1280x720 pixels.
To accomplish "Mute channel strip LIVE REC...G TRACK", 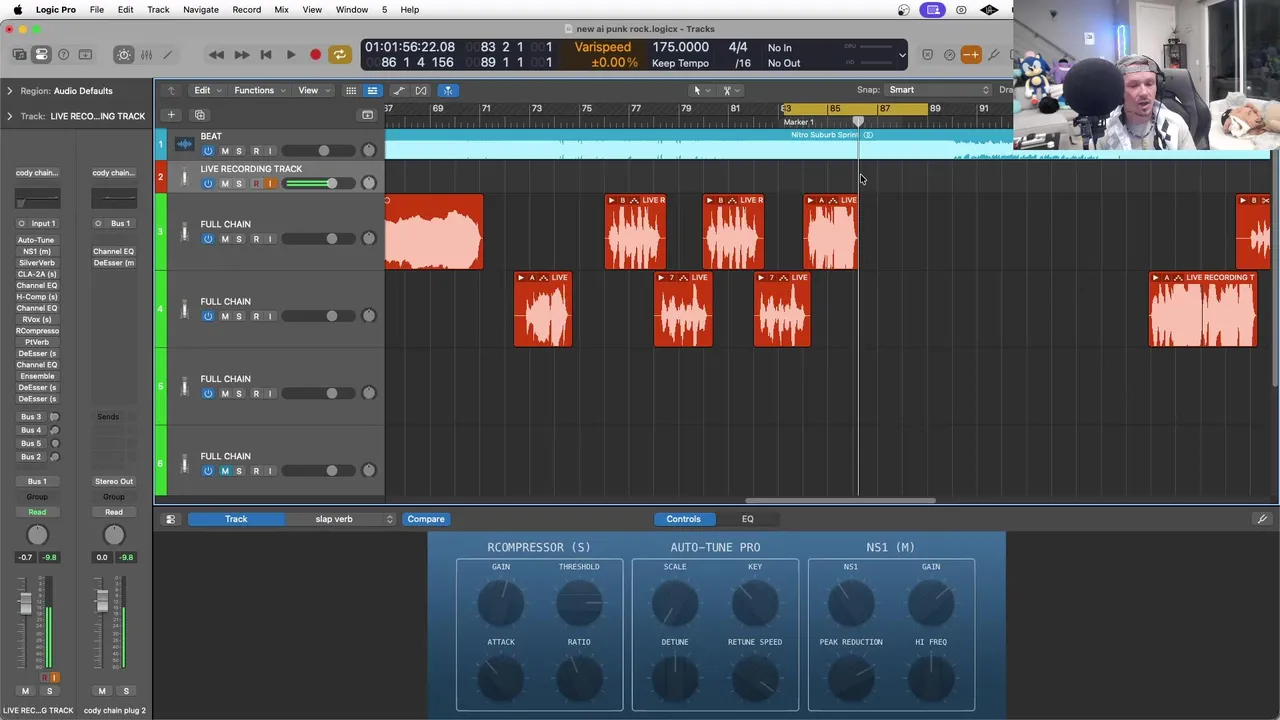I will pos(25,691).
